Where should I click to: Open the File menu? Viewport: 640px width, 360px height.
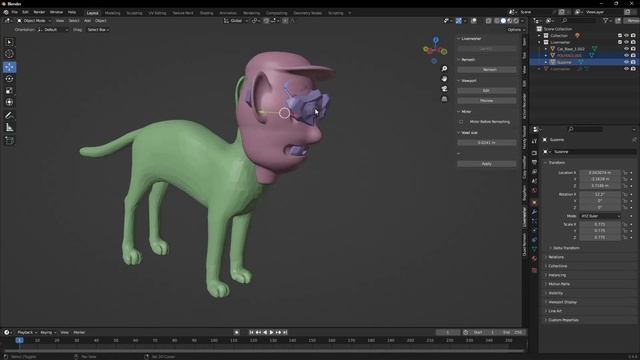click(x=15, y=13)
